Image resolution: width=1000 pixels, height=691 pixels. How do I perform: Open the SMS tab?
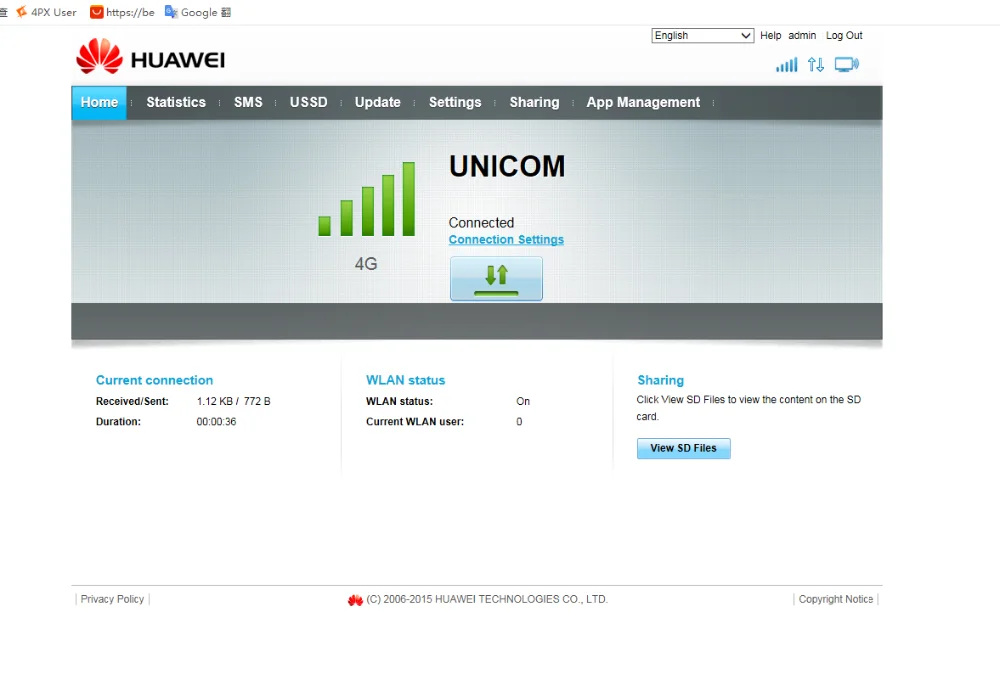(248, 102)
